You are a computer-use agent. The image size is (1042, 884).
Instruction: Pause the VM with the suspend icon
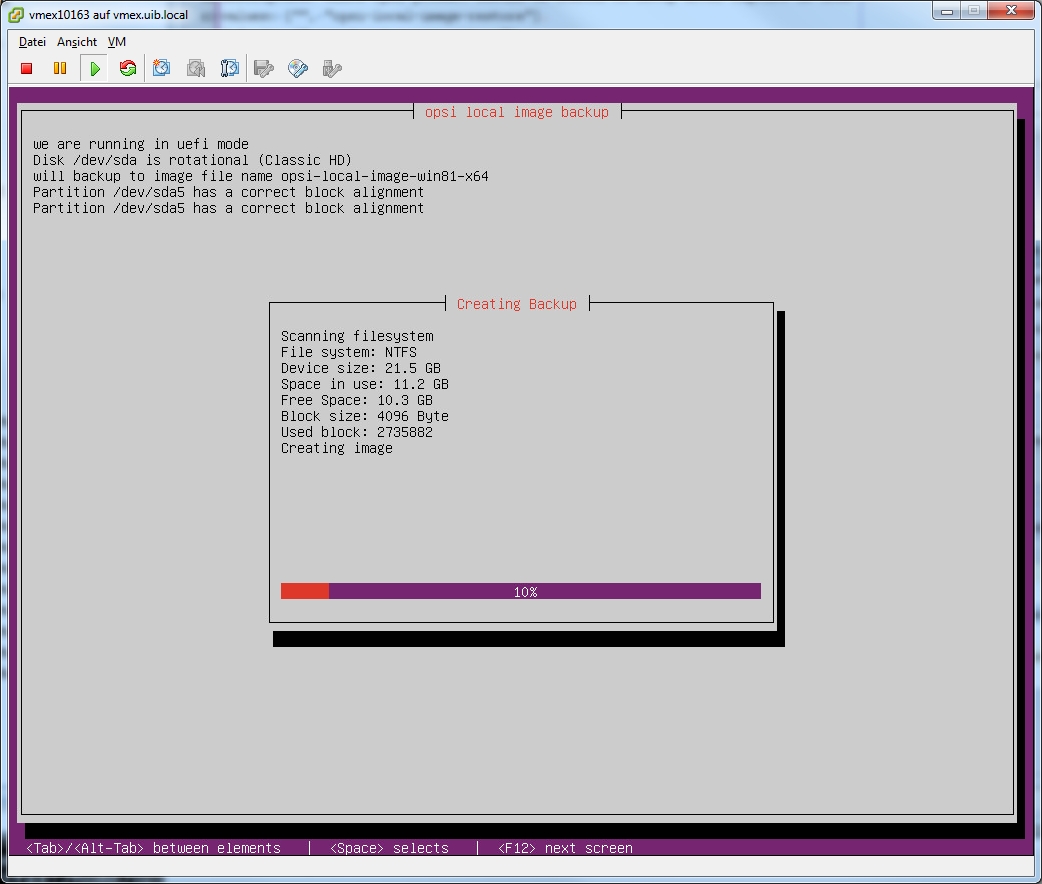click(x=60, y=68)
